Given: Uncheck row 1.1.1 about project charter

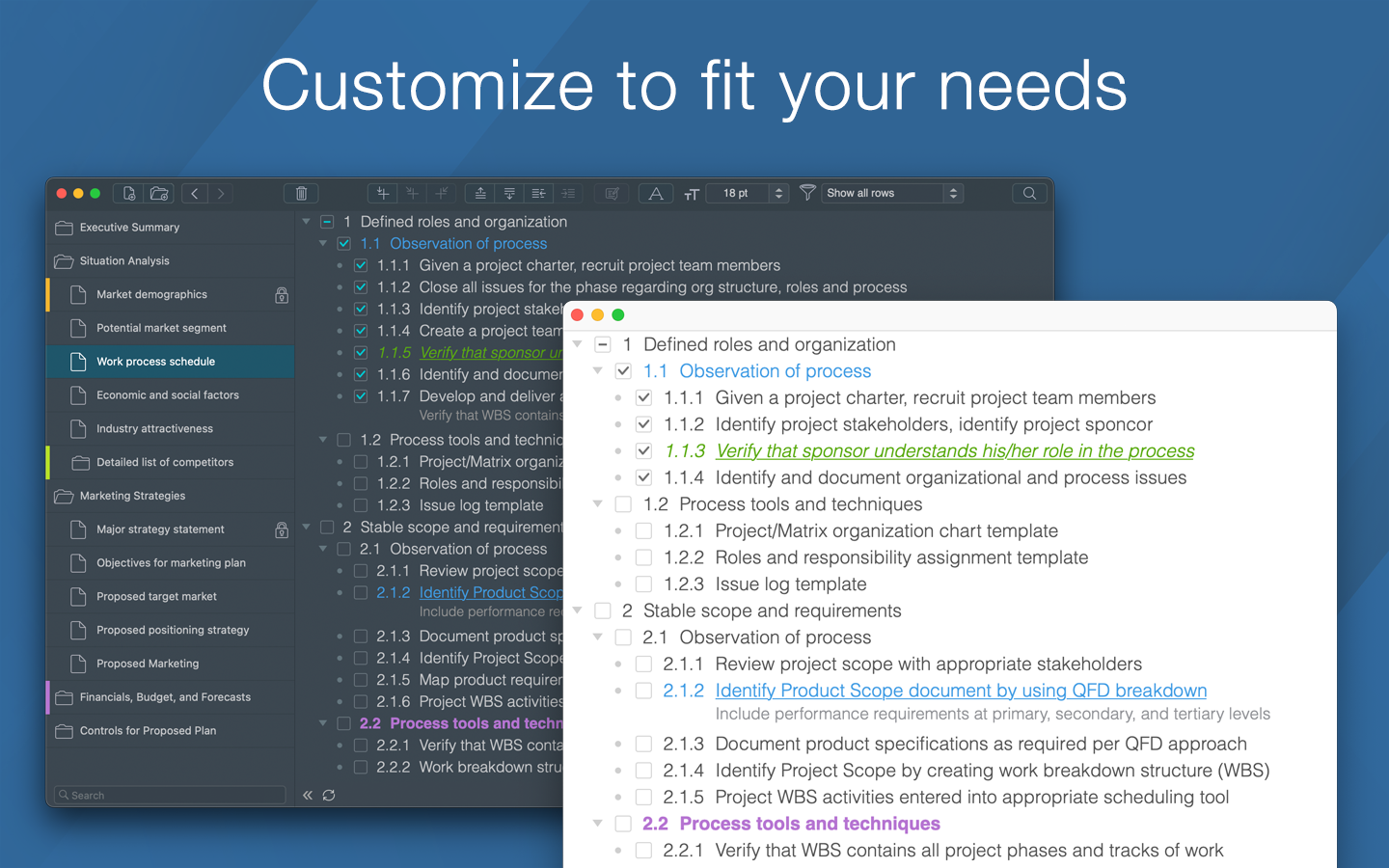Looking at the screenshot, I should pos(643,396).
